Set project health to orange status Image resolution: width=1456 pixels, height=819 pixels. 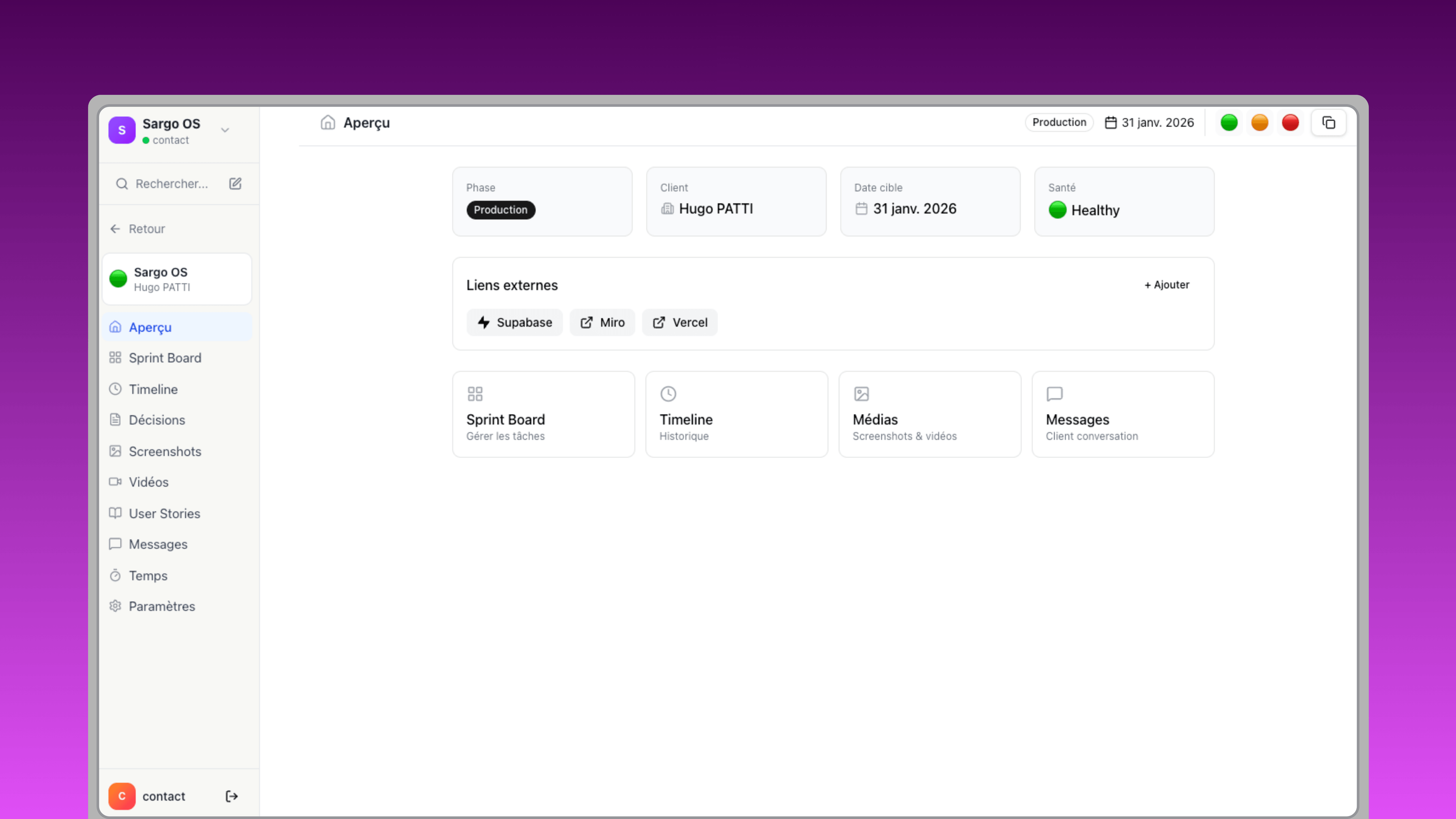pyautogui.click(x=1260, y=122)
